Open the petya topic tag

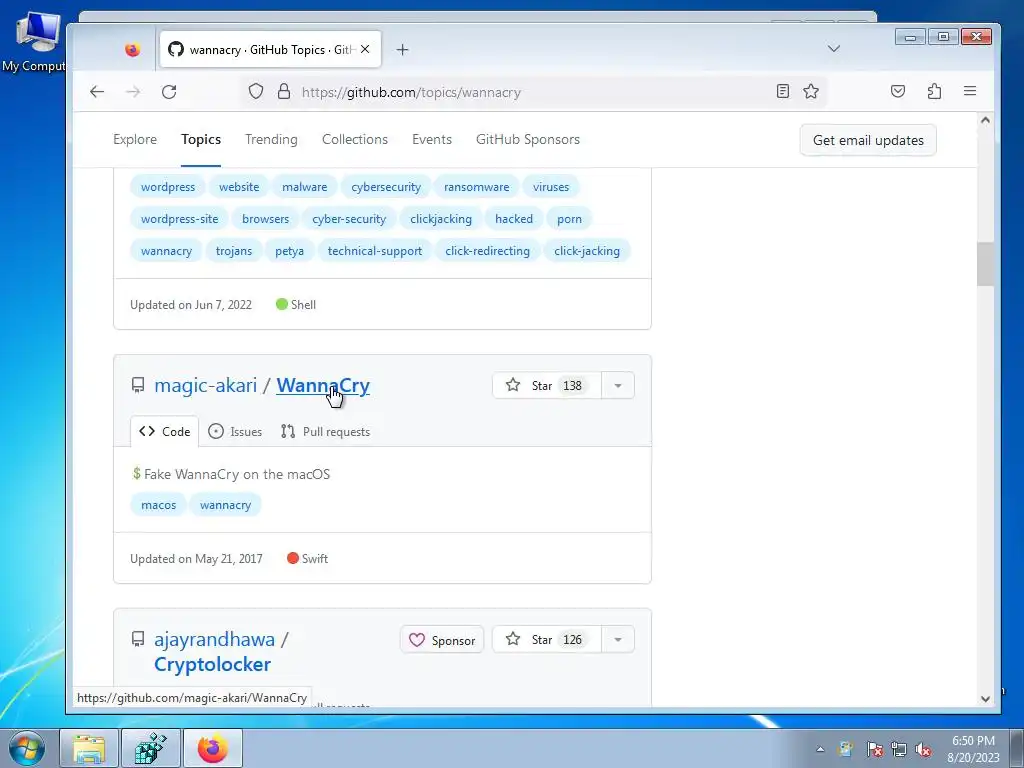289,251
